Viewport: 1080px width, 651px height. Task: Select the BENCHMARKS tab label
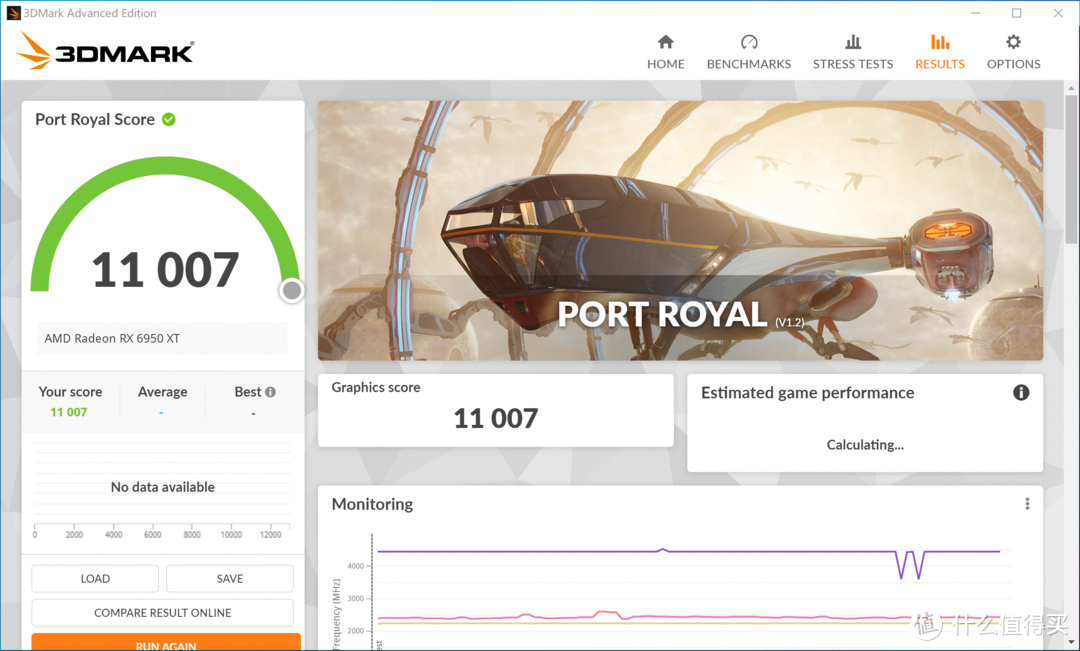pos(749,64)
